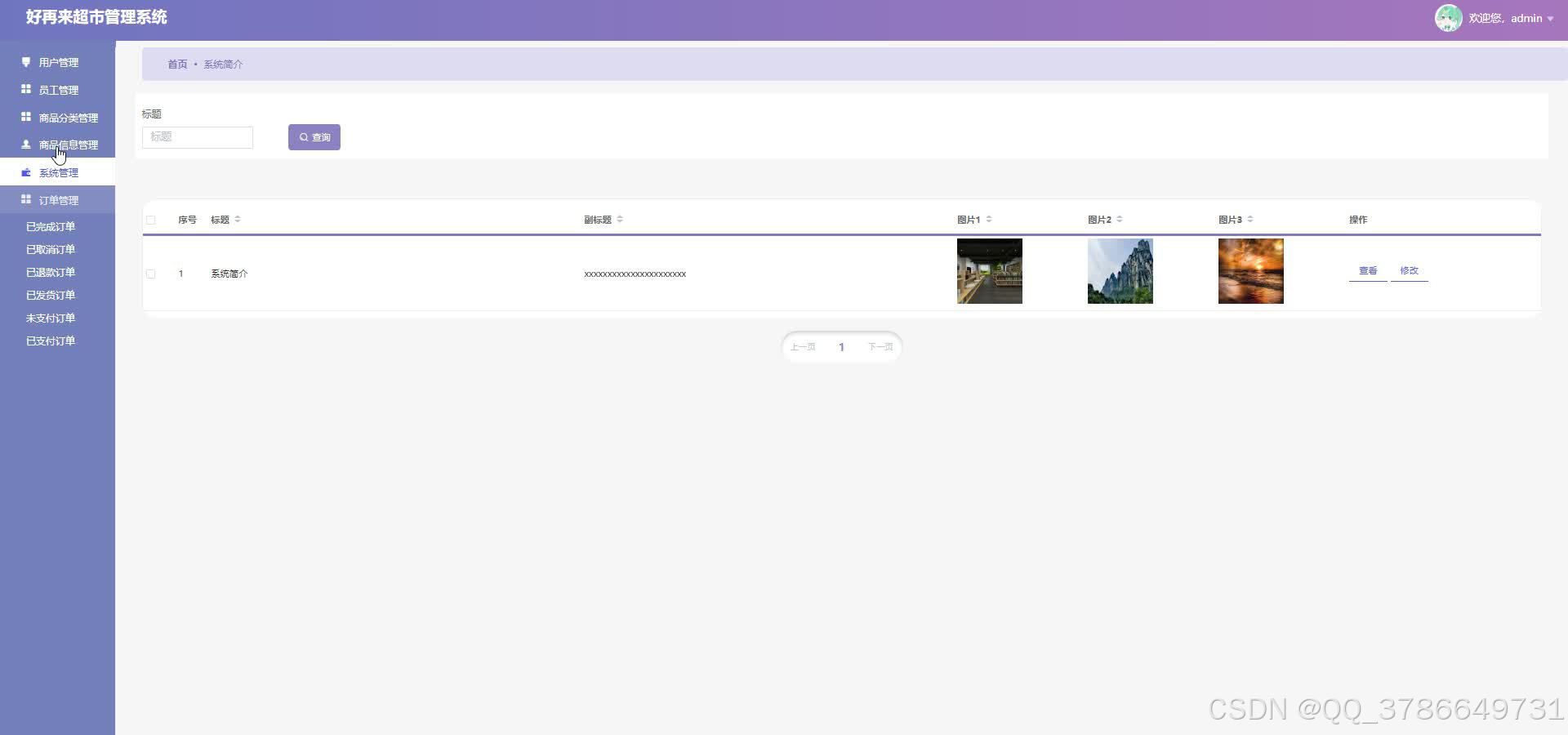
Task: Click the 订单管理 grid icon
Action: (x=25, y=199)
